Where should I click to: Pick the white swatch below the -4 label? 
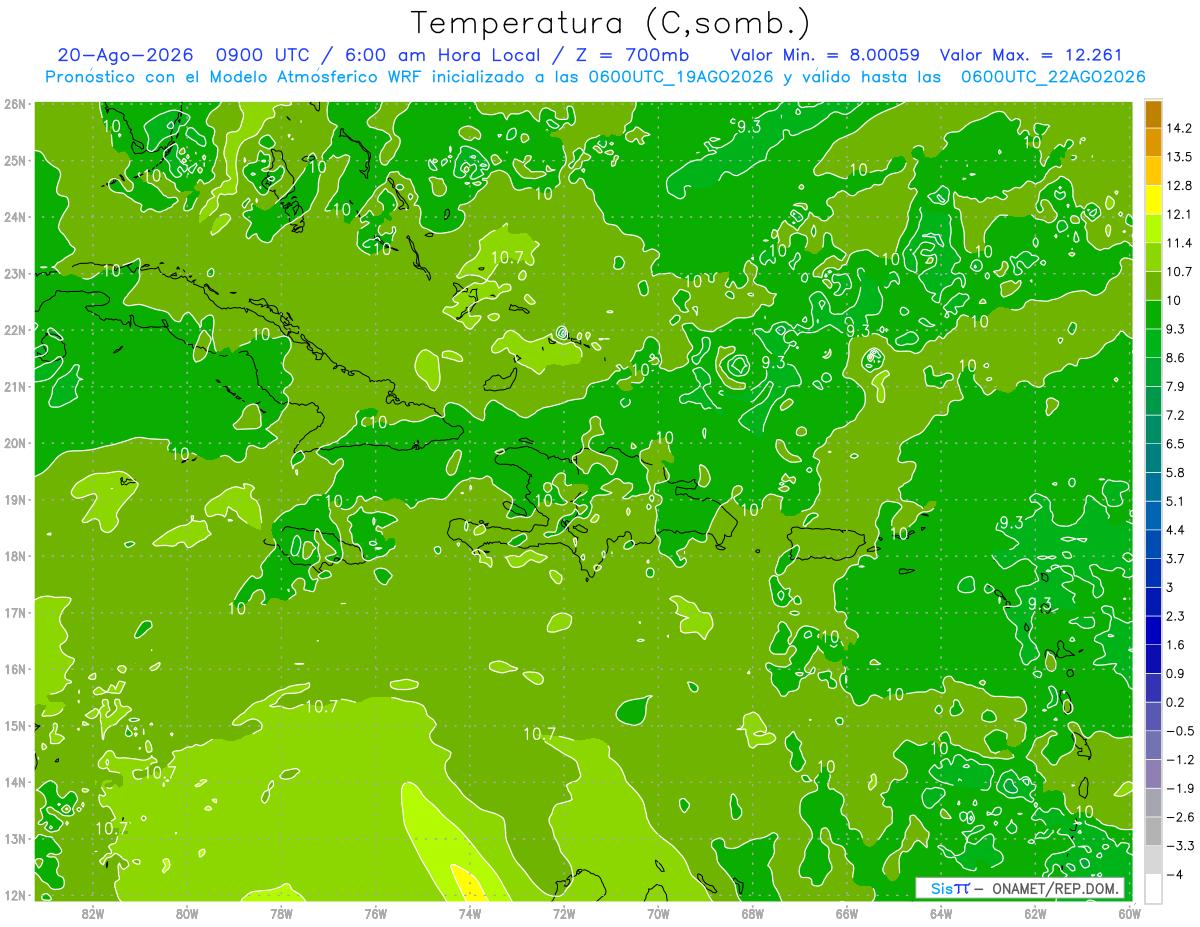[1153, 888]
